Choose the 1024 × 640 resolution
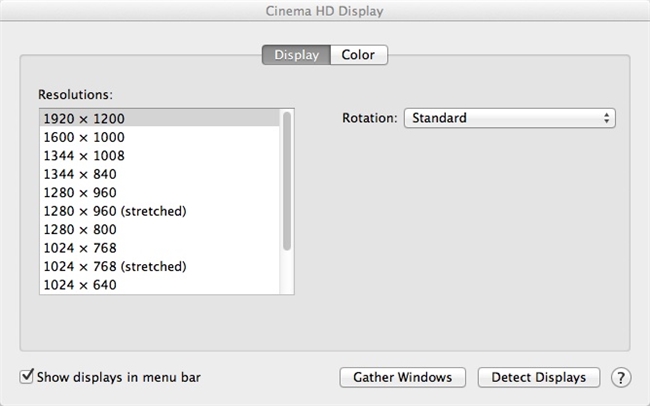This screenshot has height=406, width=650. point(80,285)
